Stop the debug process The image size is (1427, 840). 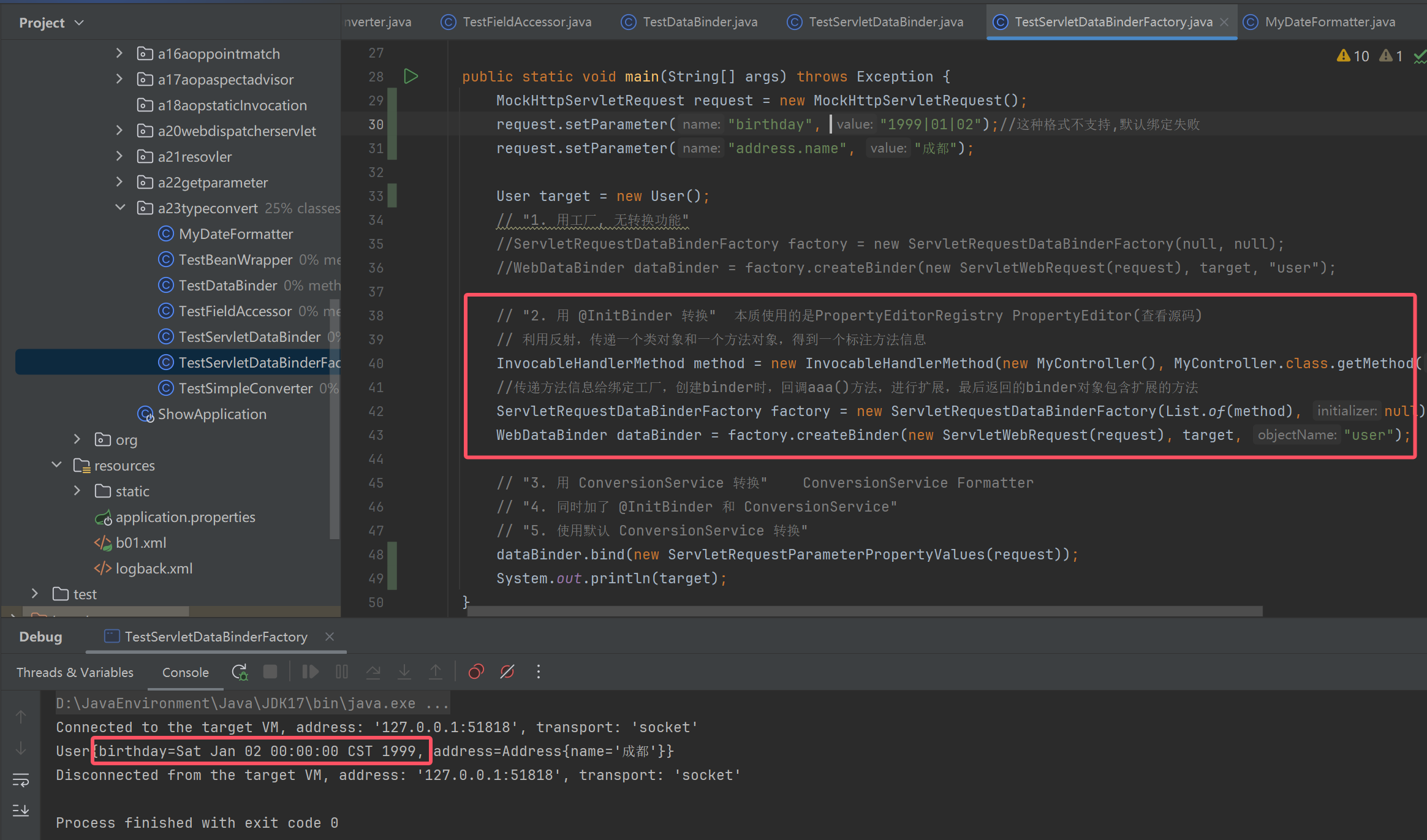[x=270, y=672]
